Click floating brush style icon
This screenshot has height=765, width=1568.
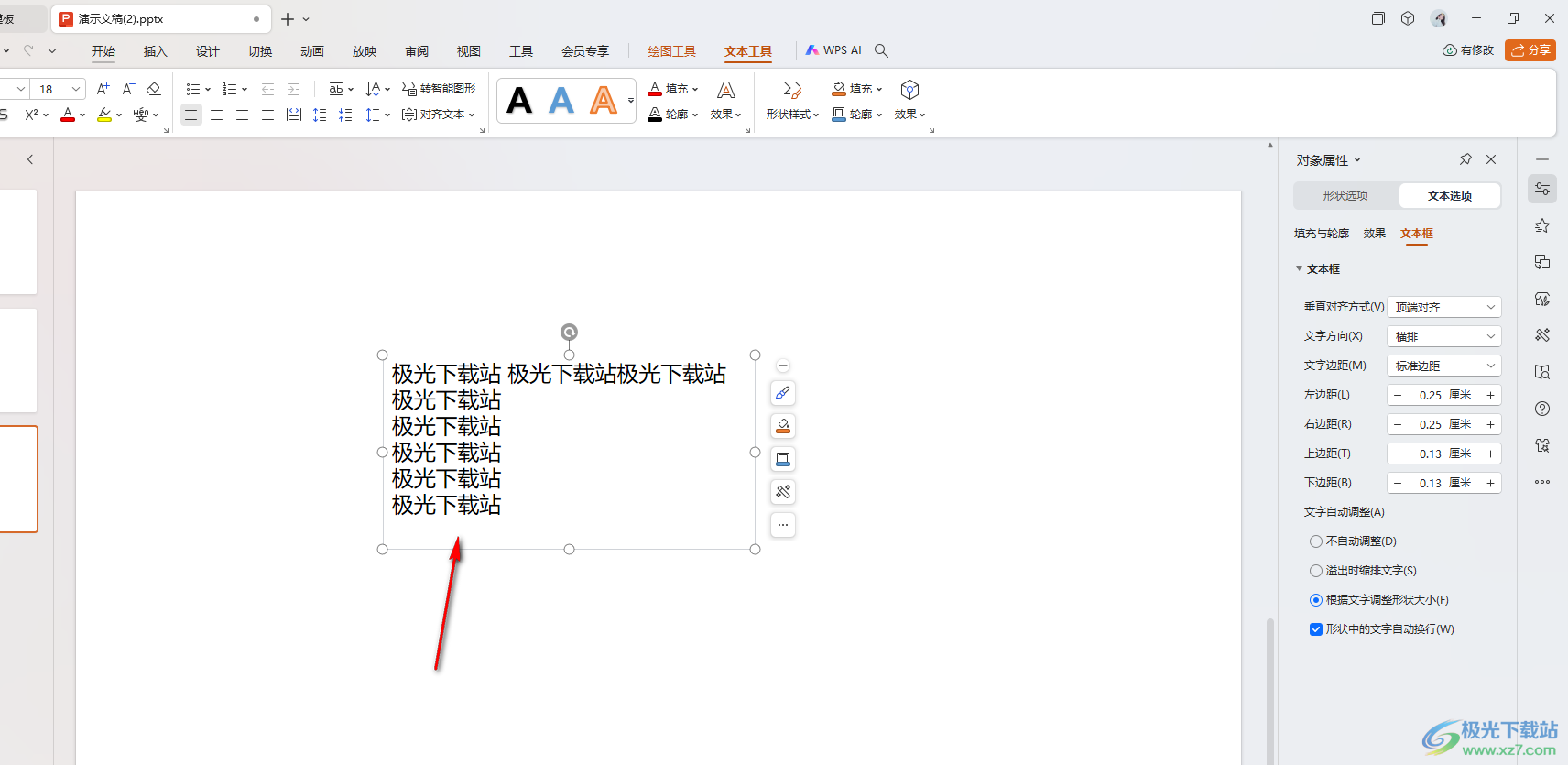tap(783, 393)
